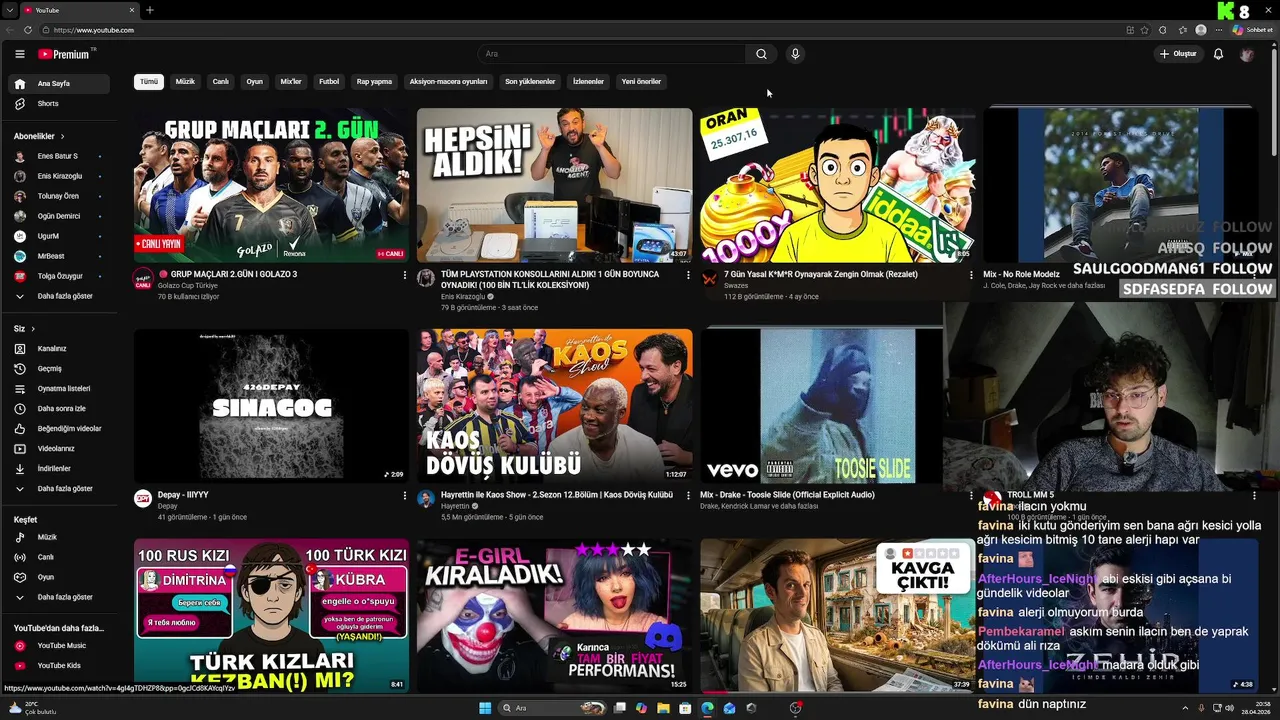Select the Tümü filter chip
The width and height of the screenshot is (1280, 720).
pyautogui.click(x=149, y=82)
